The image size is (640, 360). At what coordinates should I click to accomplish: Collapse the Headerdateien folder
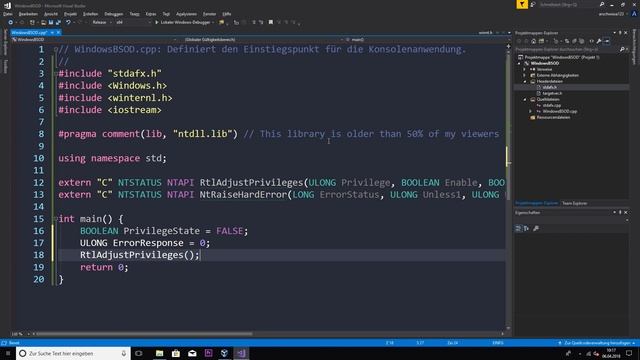pos(525,81)
